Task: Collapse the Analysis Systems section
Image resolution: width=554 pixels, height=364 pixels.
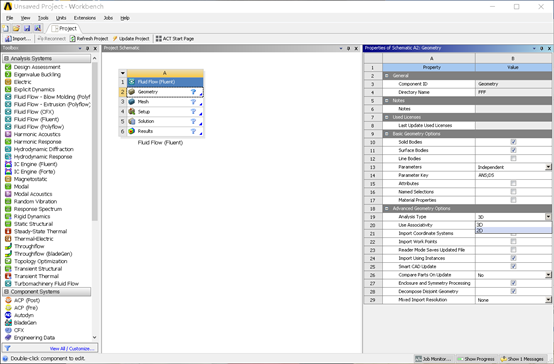Action: pos(6,58)
